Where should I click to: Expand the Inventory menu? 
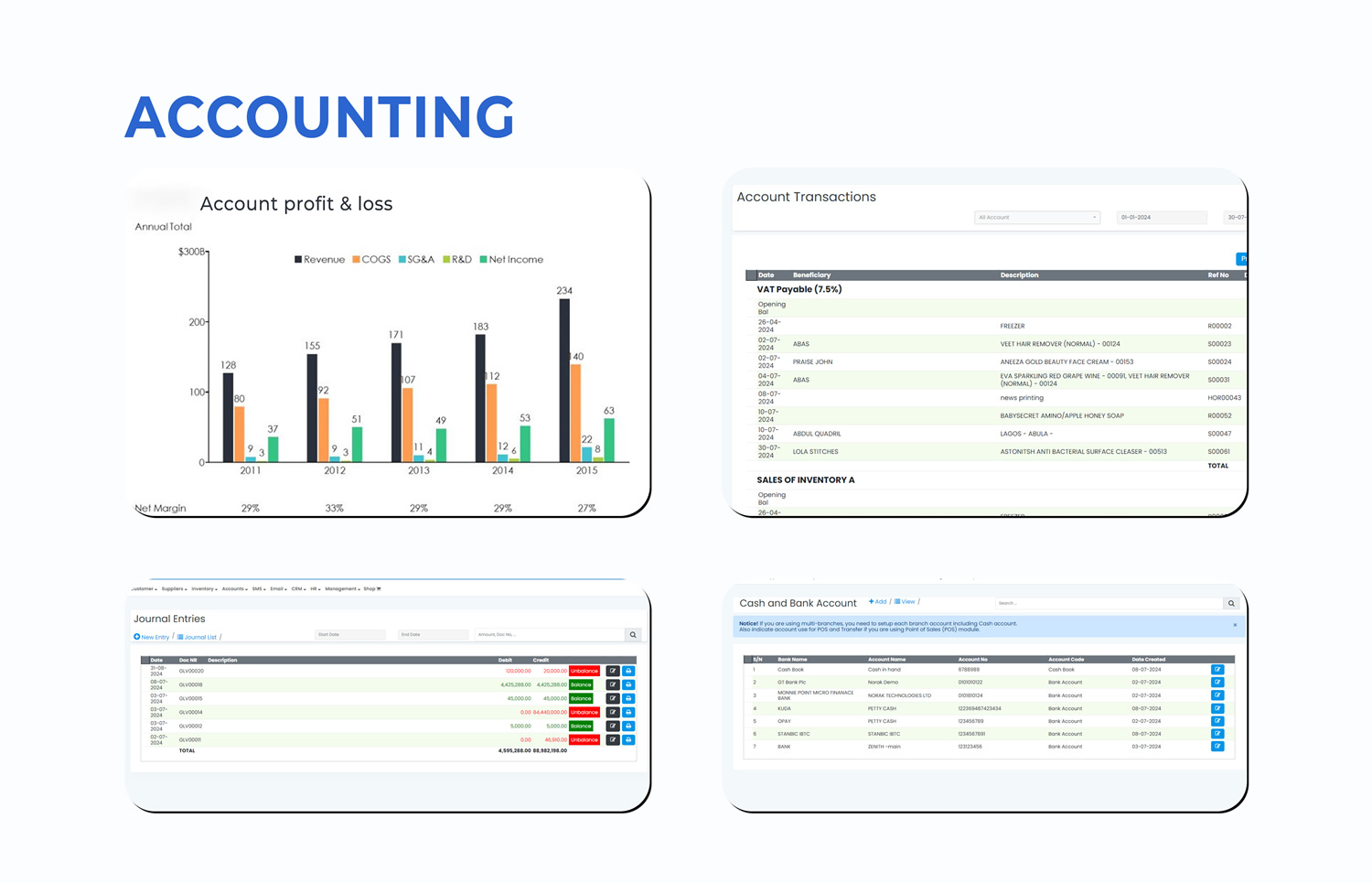204,589
